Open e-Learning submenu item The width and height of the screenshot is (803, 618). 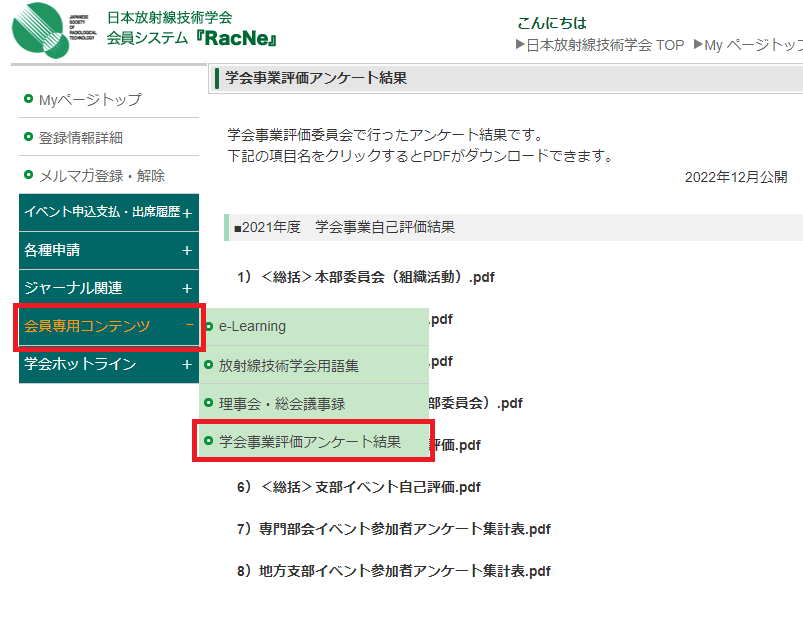252,326
